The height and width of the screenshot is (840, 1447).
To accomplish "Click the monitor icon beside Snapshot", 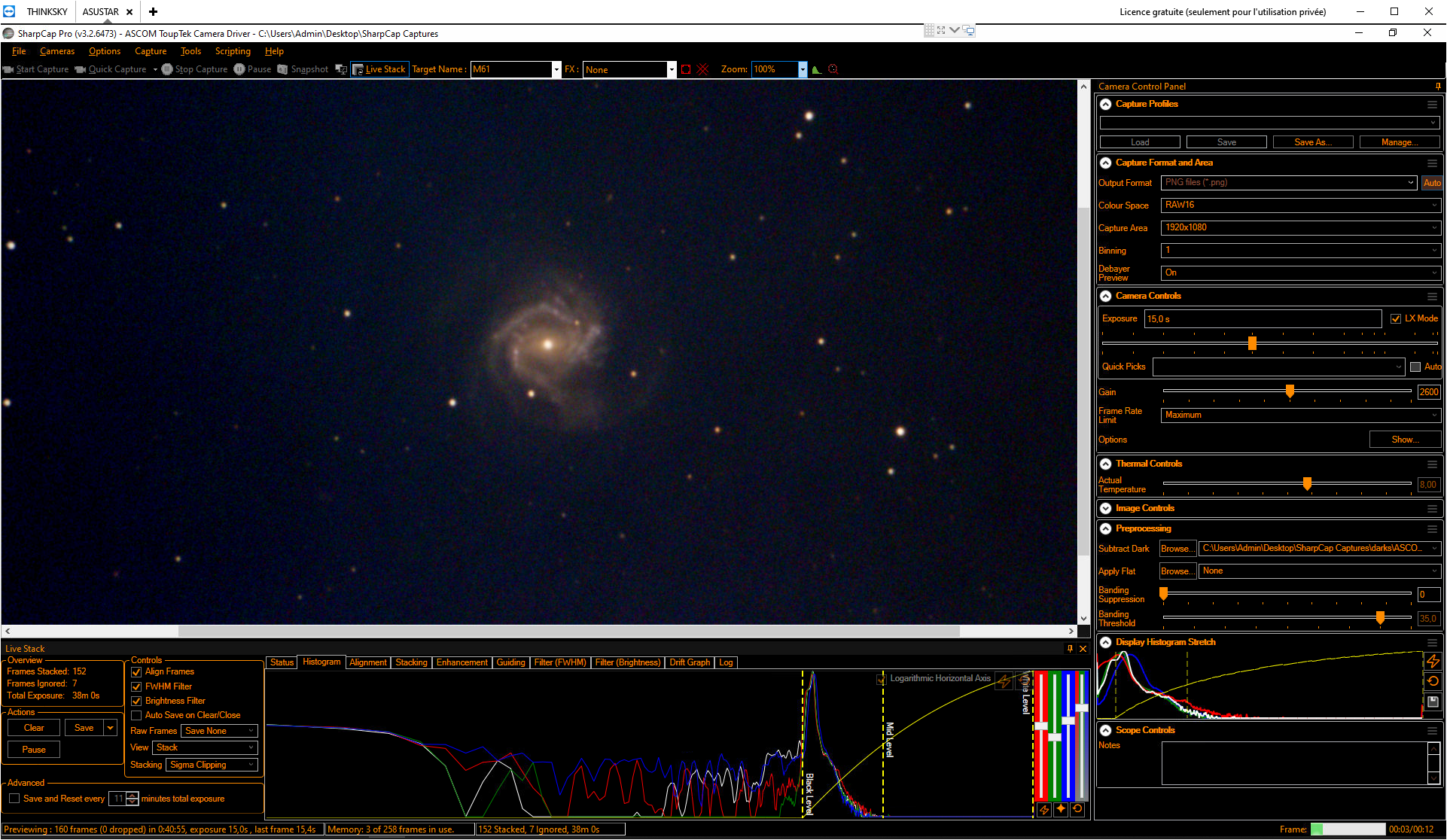I will click(341, 69).
